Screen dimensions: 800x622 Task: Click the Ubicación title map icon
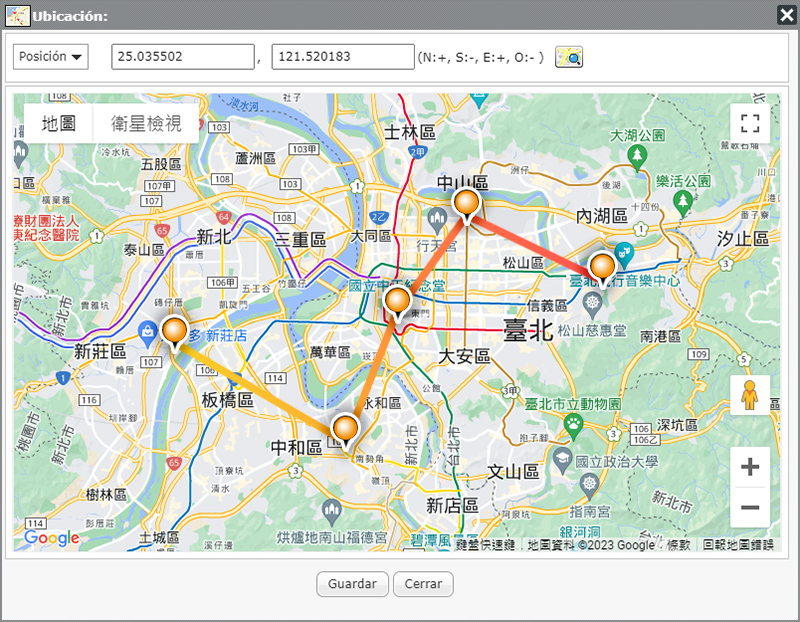click(x=17, y=16)
